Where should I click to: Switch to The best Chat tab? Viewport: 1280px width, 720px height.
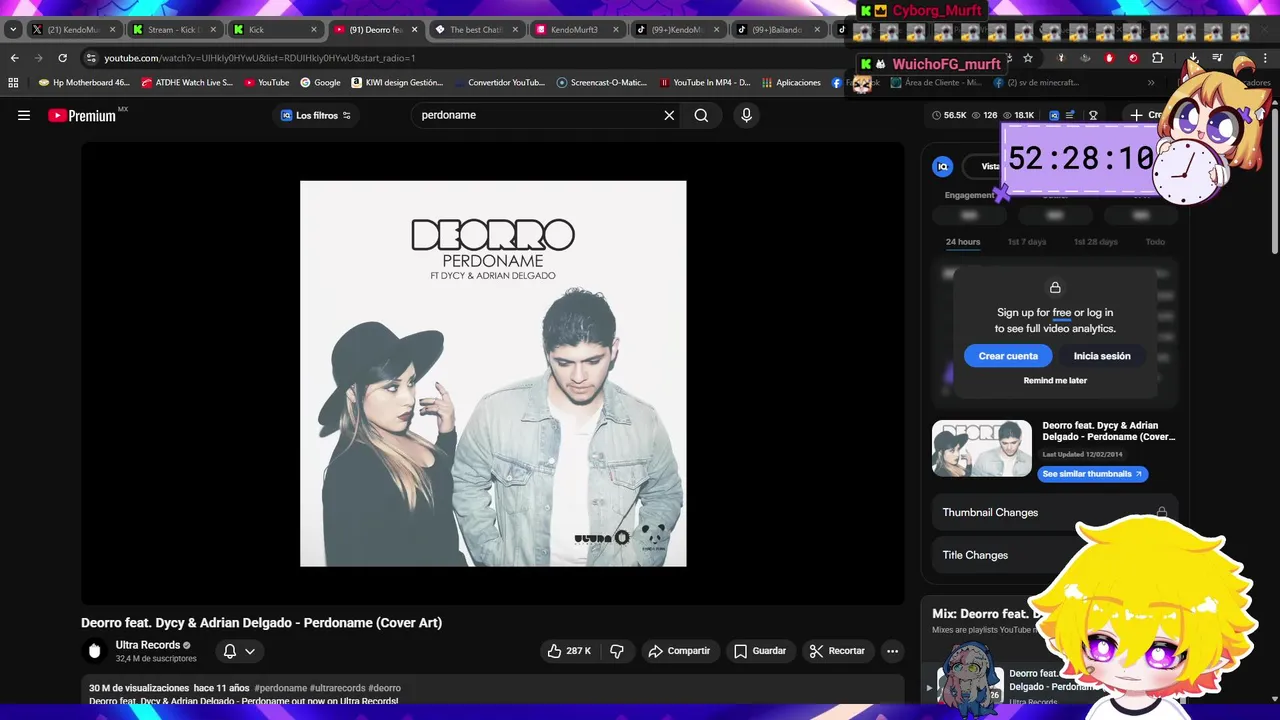476,30
